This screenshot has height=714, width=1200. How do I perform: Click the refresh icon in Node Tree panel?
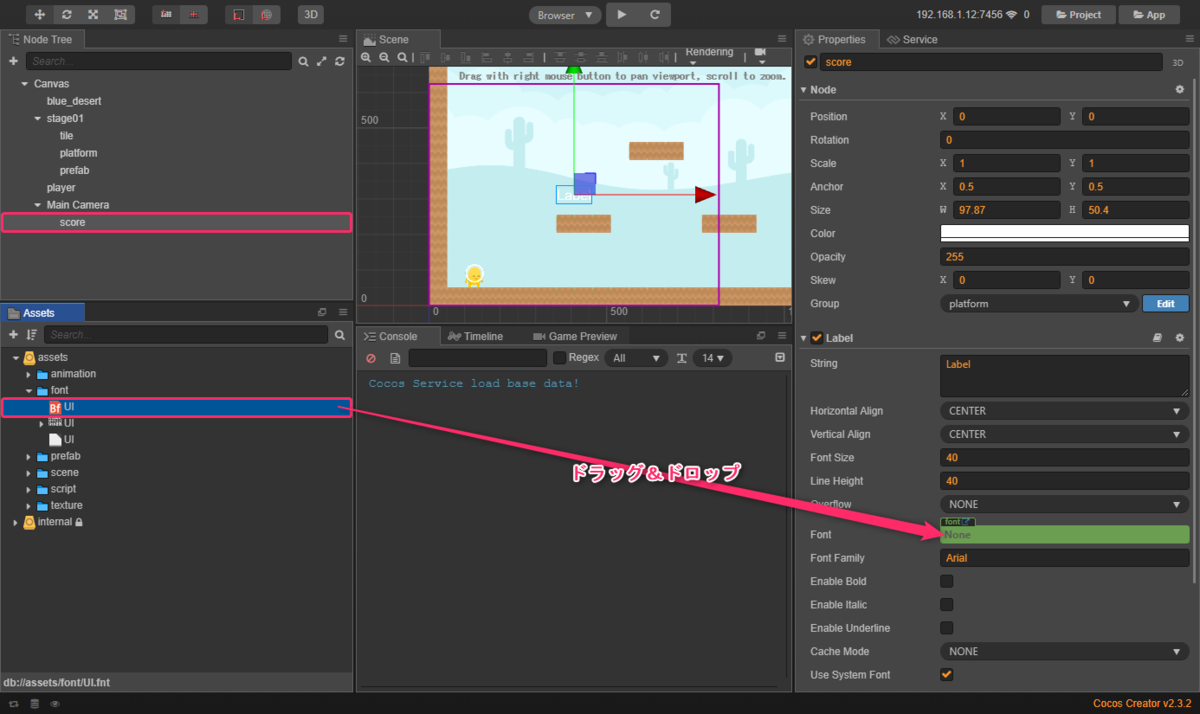[340, 61]
